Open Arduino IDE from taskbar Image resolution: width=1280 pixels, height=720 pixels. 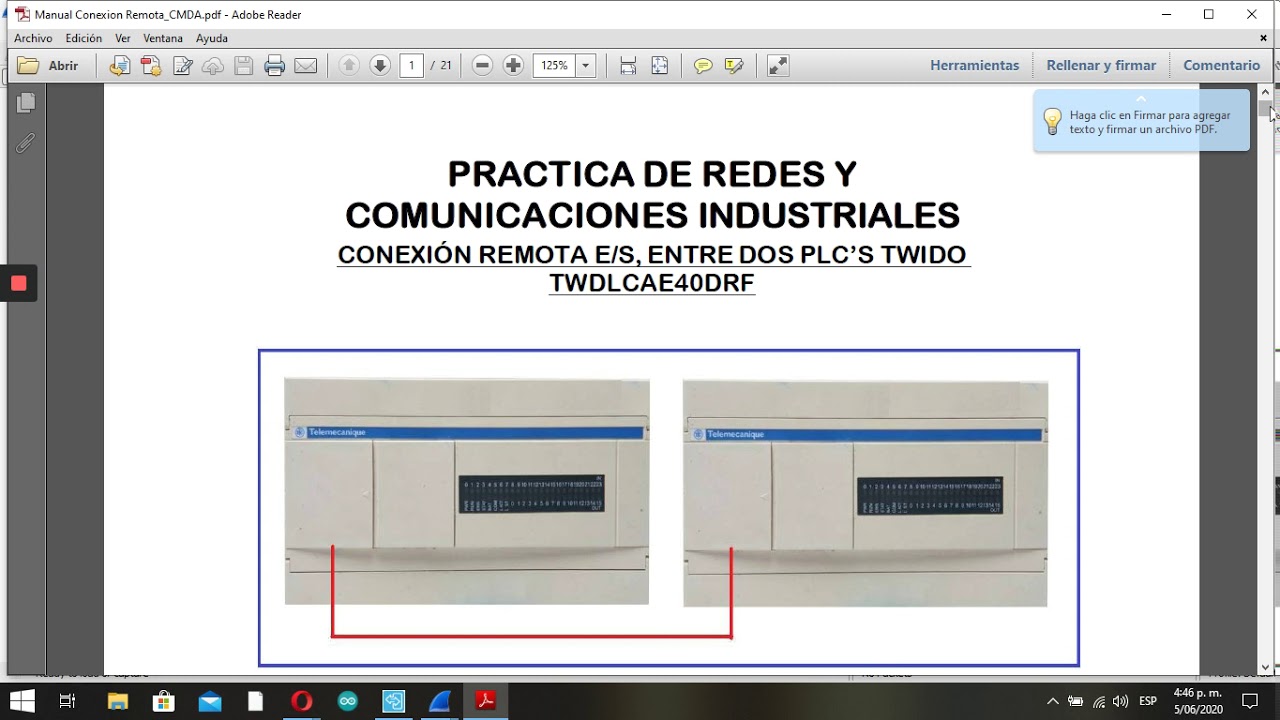348,701
